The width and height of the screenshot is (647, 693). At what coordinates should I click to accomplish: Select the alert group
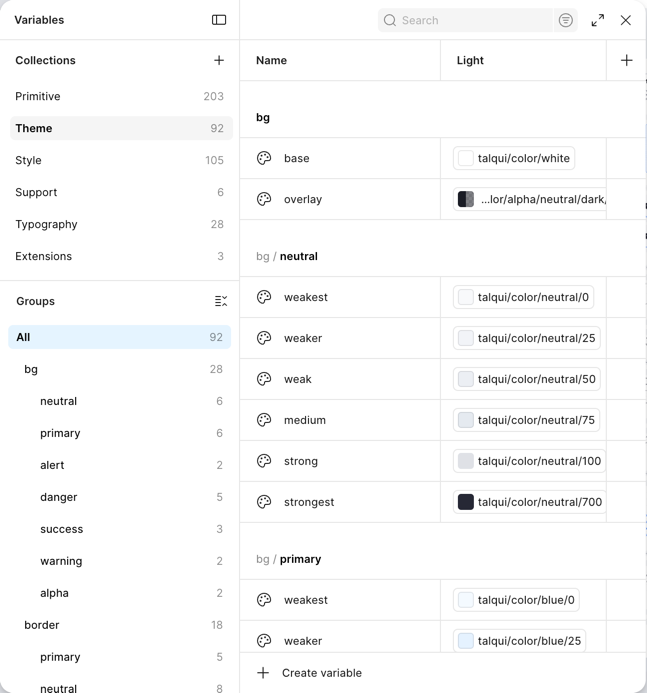click(119, 465)
